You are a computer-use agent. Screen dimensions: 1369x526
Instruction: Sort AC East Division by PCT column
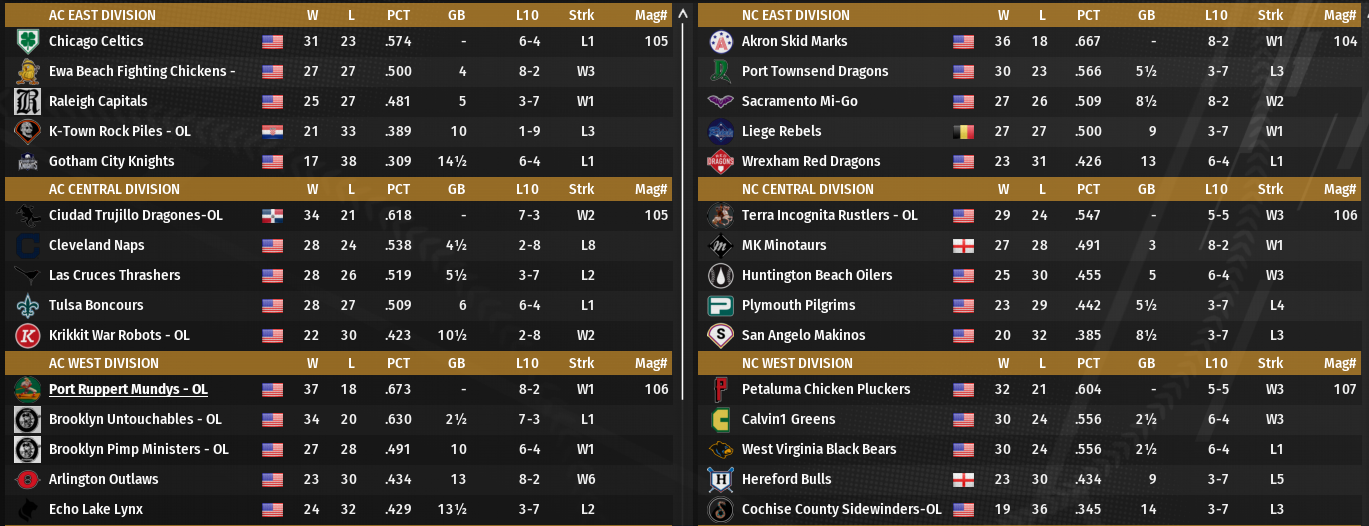(398, 15)
